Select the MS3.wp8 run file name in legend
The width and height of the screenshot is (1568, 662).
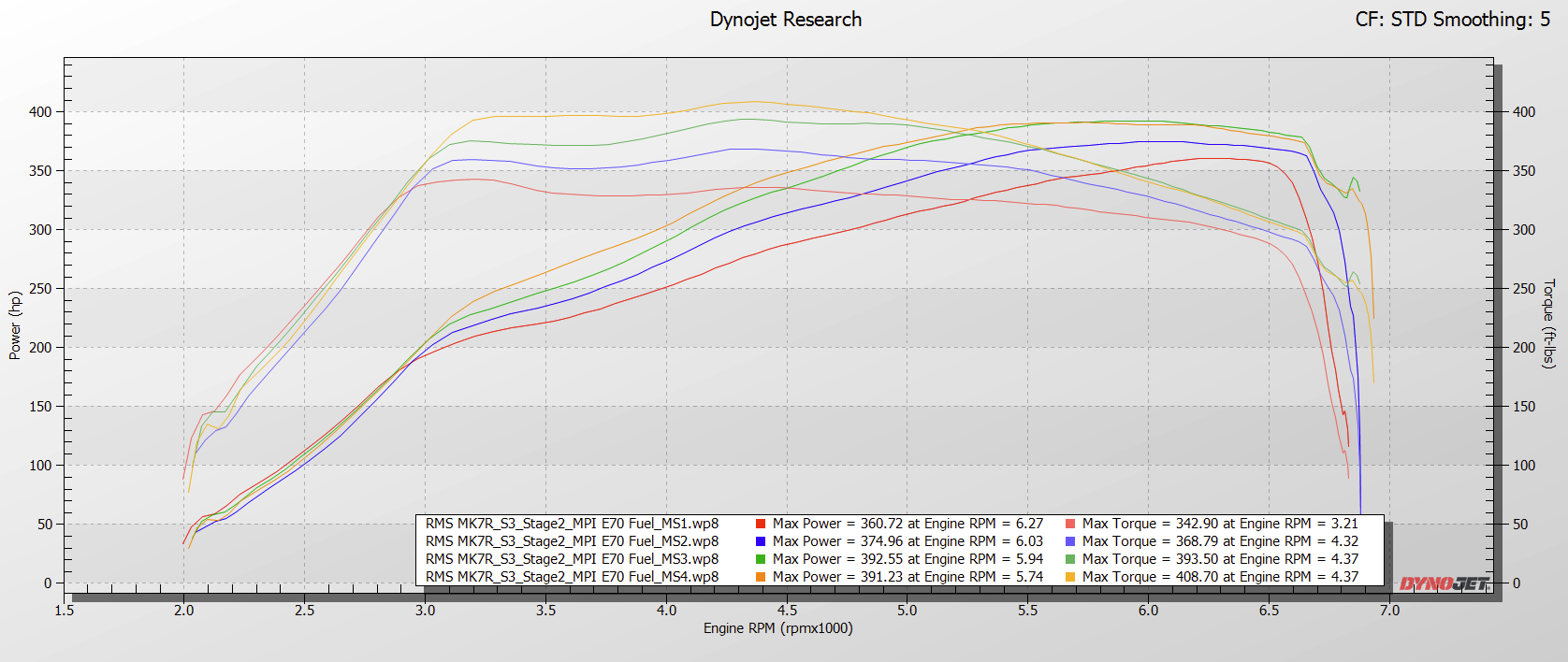pyautogui.click(x=572, y=559)
